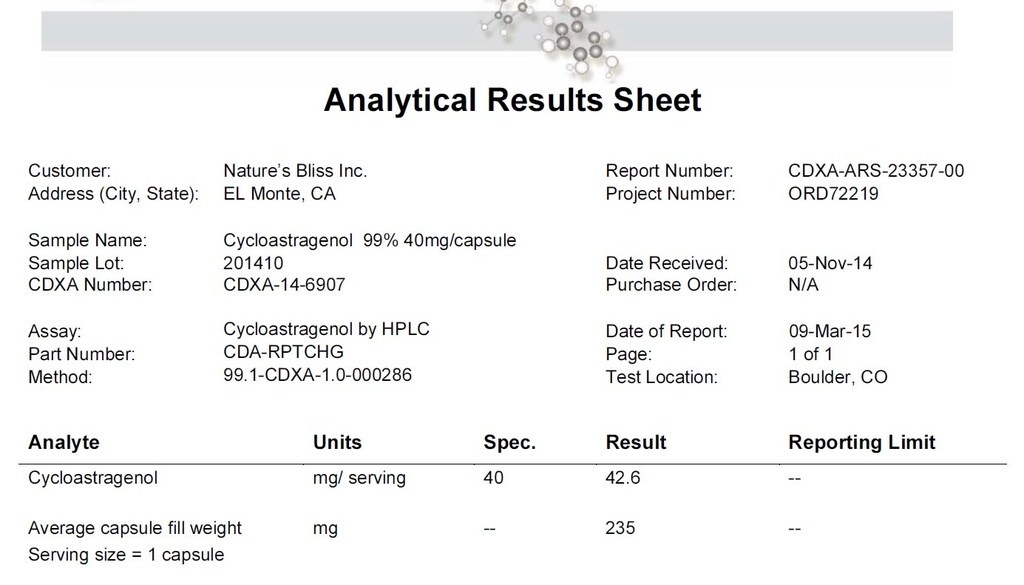1024x585 pixels.
Task: Click the assay value Cycloastragenol by HPLC
Action: tap(327, 329)
